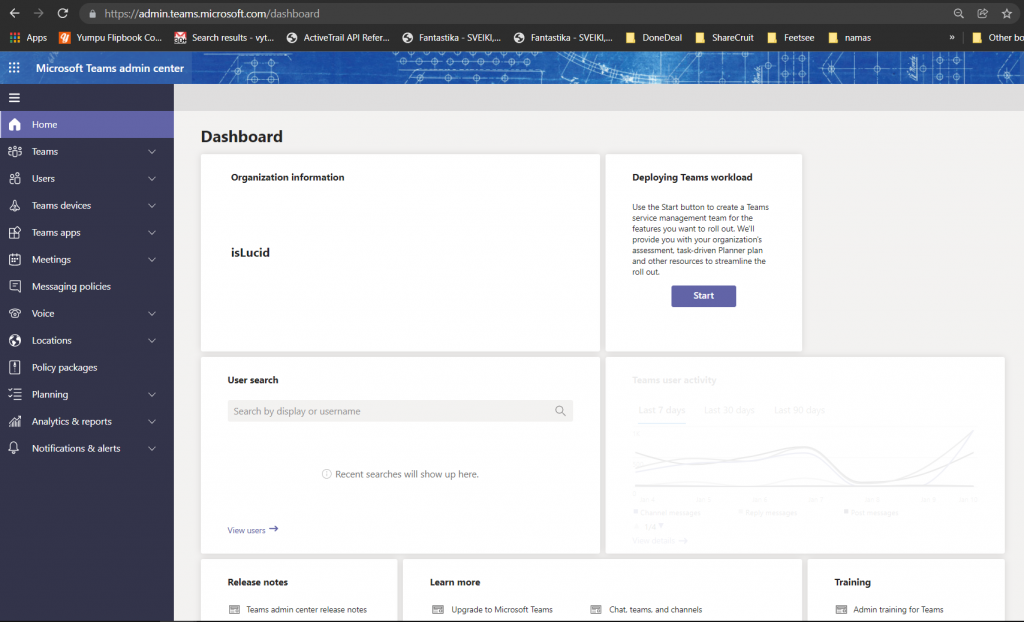
Task: Open Chat, teams, and channels link
Action: 656,610
